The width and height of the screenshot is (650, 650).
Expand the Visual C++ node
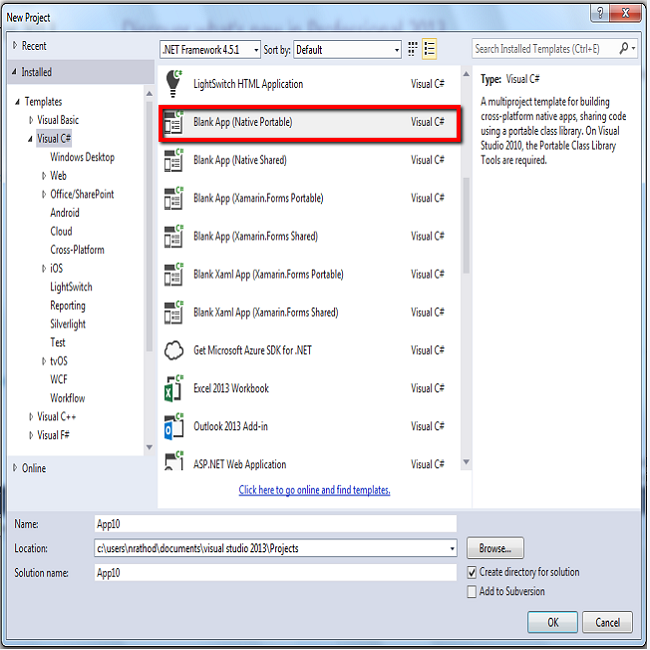click(x=31, y=417)
